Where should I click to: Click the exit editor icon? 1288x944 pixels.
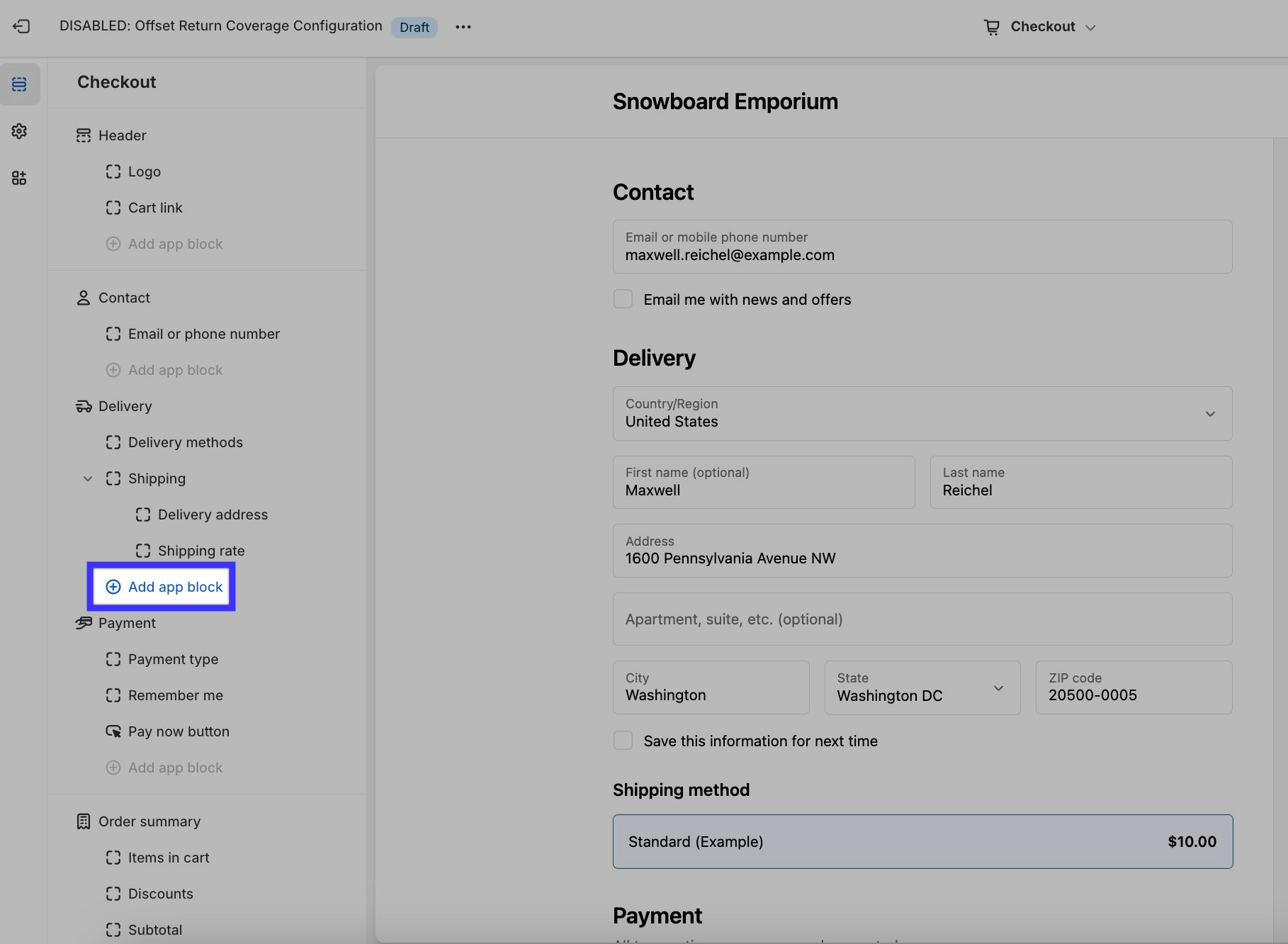pyautogui.click(x=21, y=27)
